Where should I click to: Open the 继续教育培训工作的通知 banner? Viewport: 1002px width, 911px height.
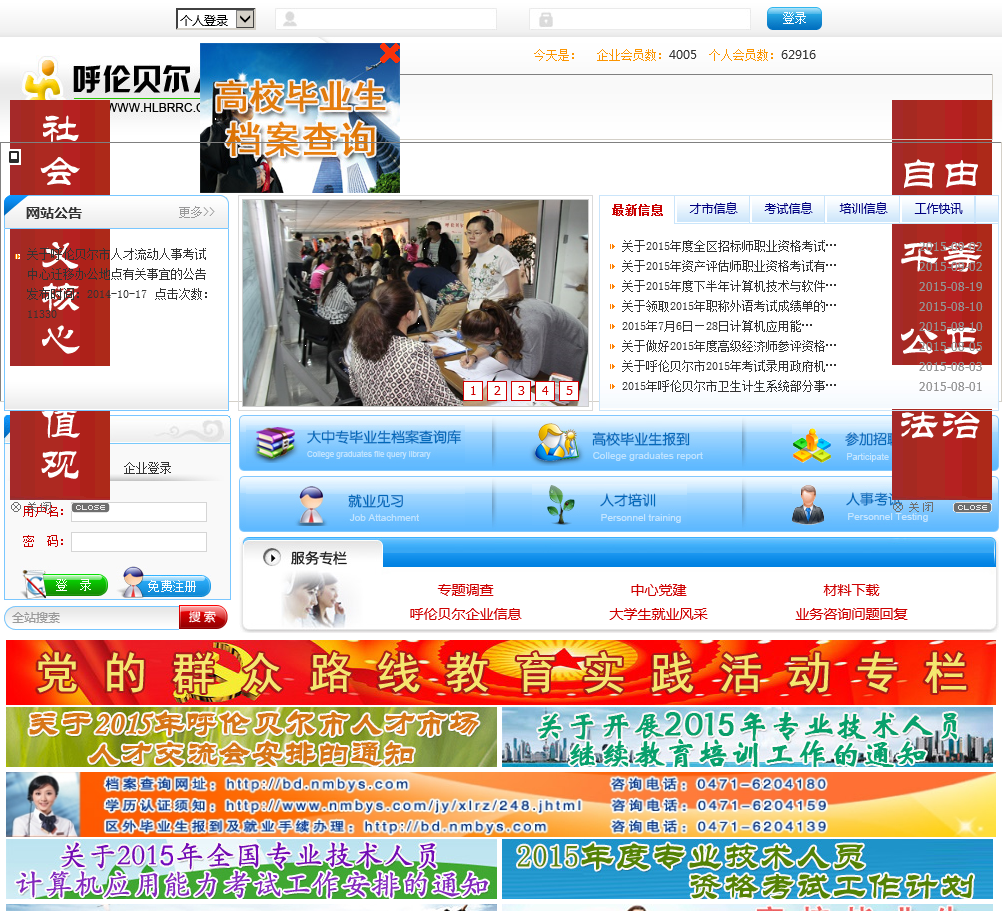[748, 737]
